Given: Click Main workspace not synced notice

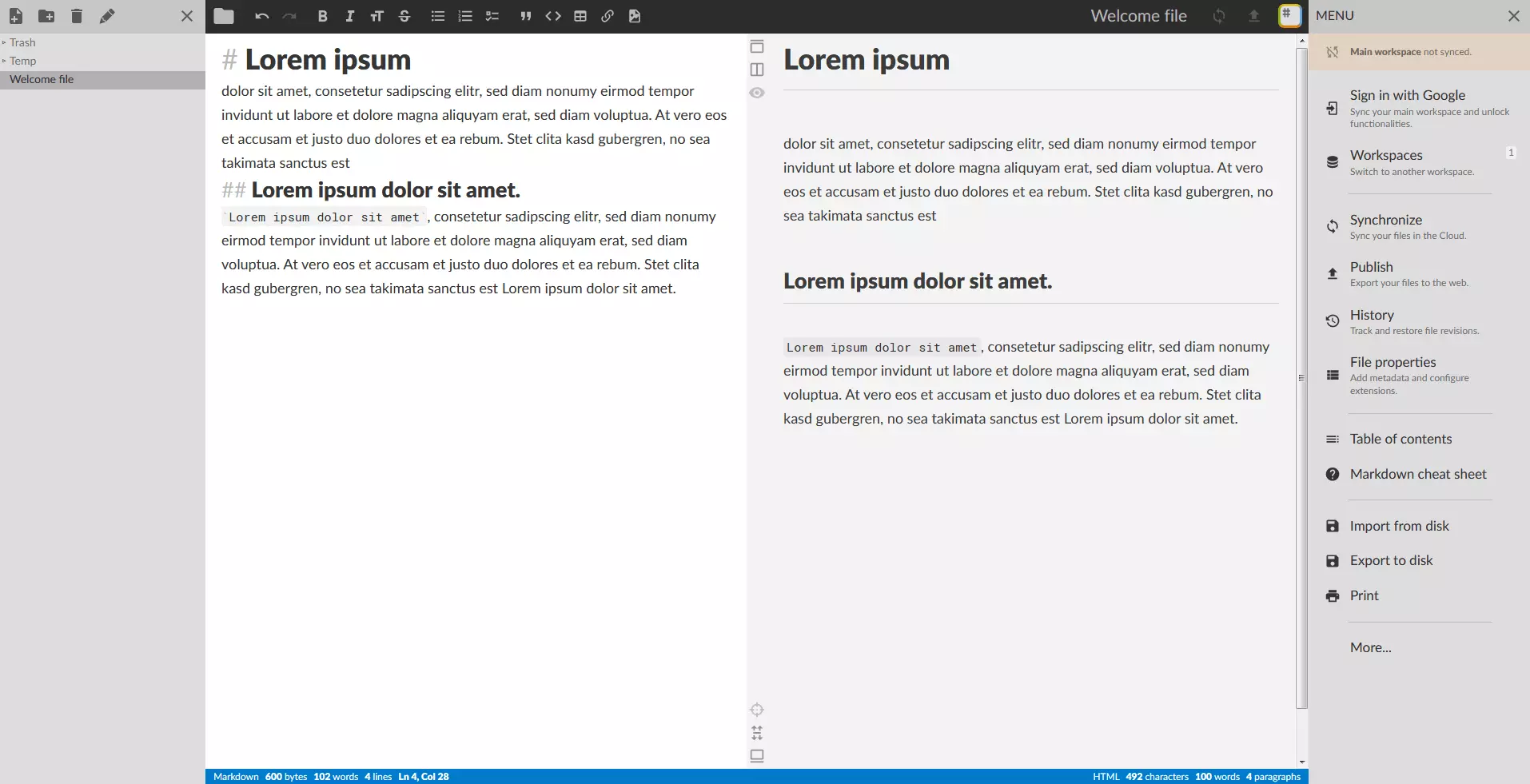Looking at the screenshot, I should coord(1419,52).
